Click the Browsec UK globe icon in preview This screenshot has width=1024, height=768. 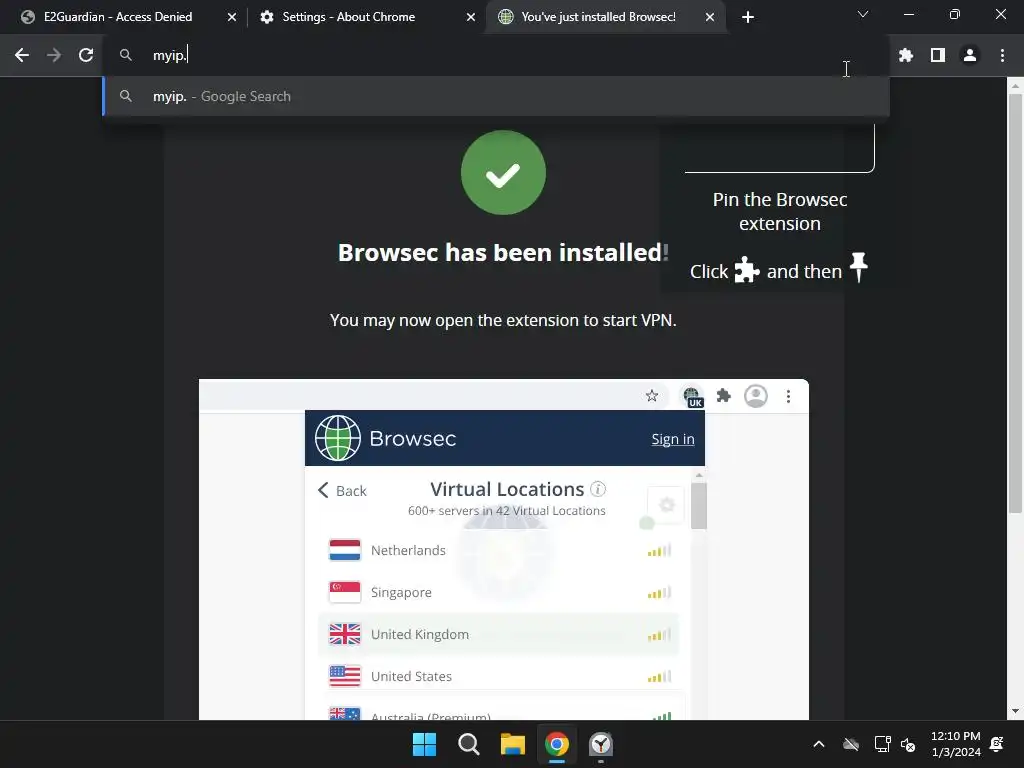(x=692, y=396)
